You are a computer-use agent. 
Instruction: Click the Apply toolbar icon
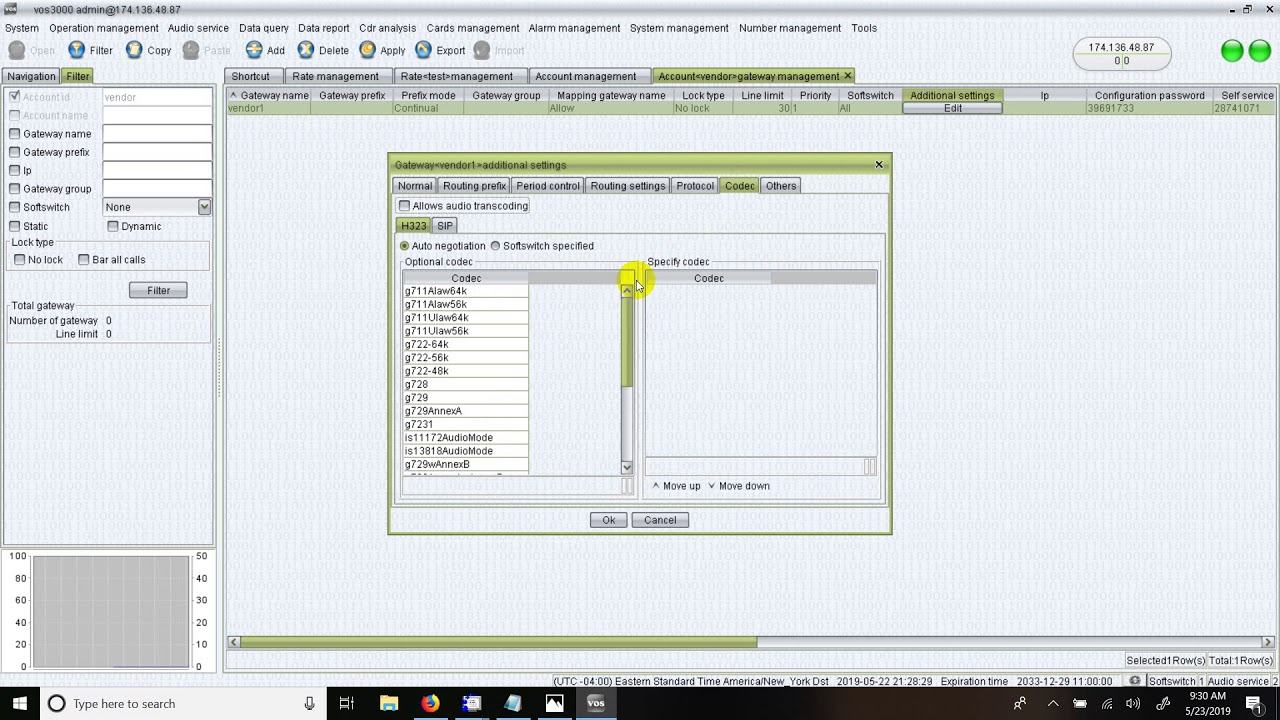[x=368, y=50]
